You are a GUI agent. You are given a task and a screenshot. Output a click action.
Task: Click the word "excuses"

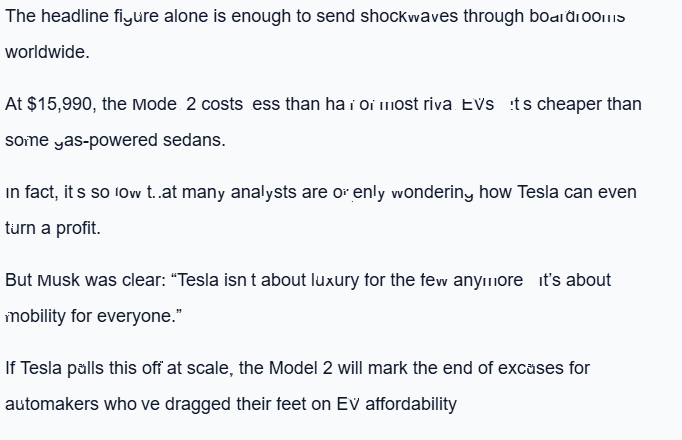[531, 368]
